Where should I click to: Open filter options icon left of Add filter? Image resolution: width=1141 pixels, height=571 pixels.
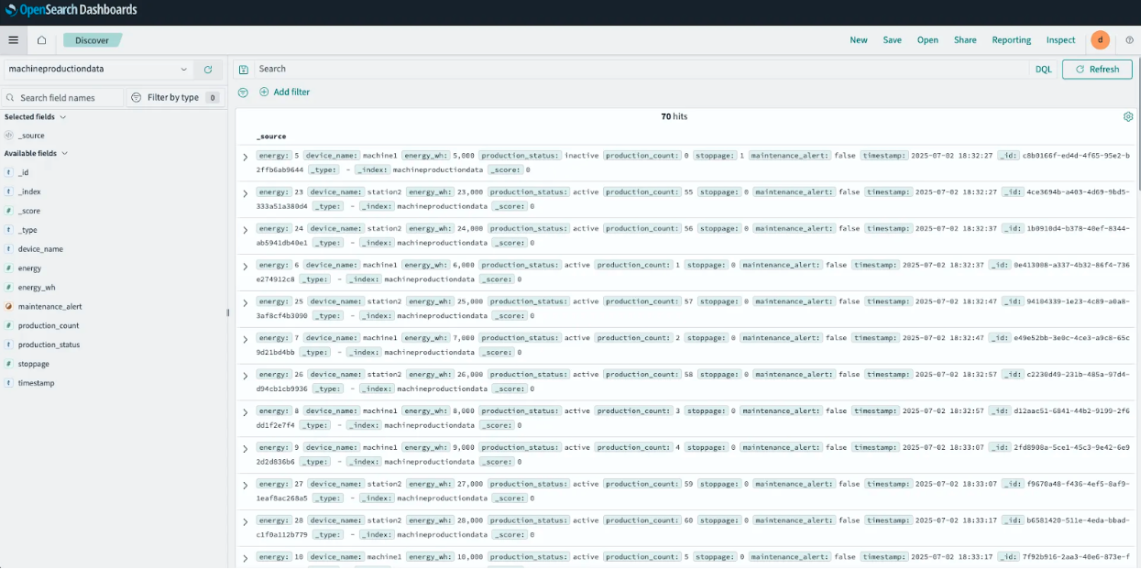click(x=243, y=92)
